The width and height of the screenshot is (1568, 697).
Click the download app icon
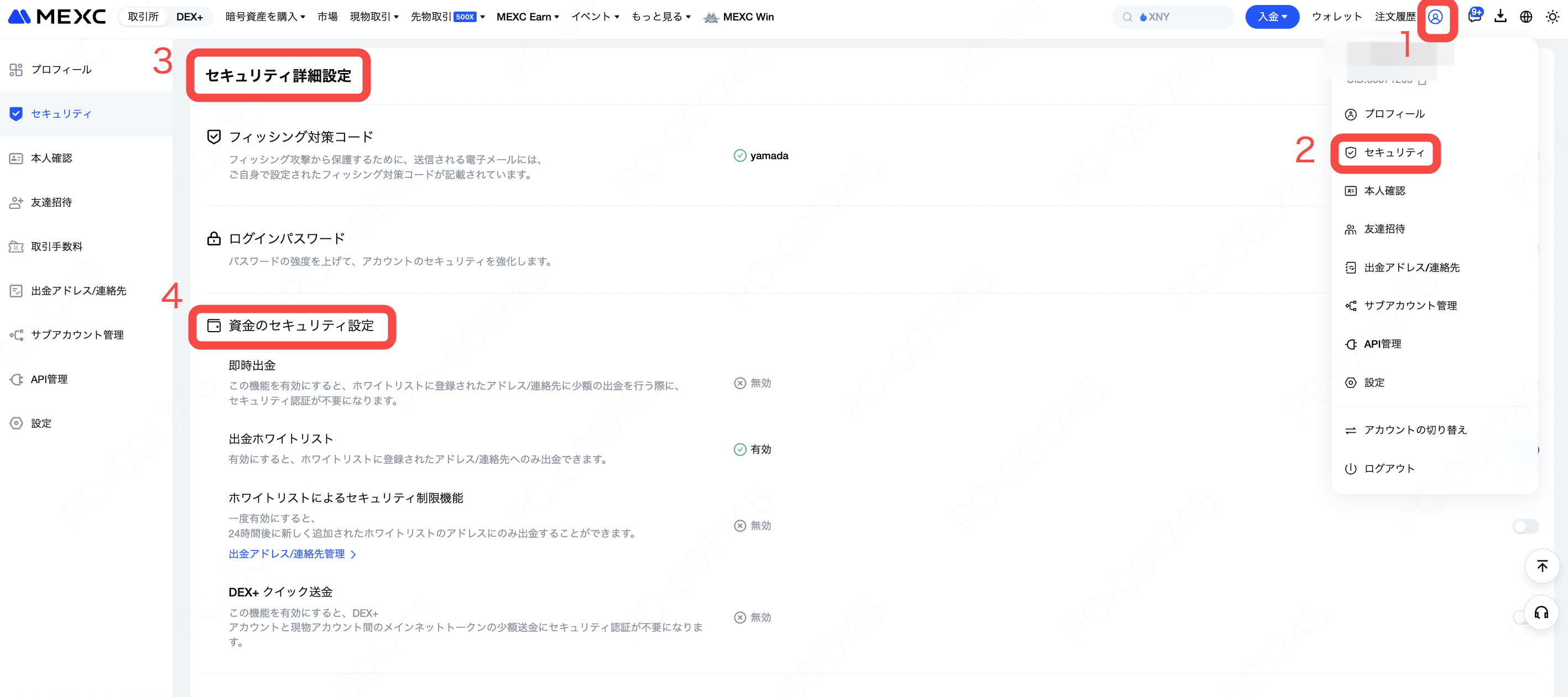[x=1500, y=17]
